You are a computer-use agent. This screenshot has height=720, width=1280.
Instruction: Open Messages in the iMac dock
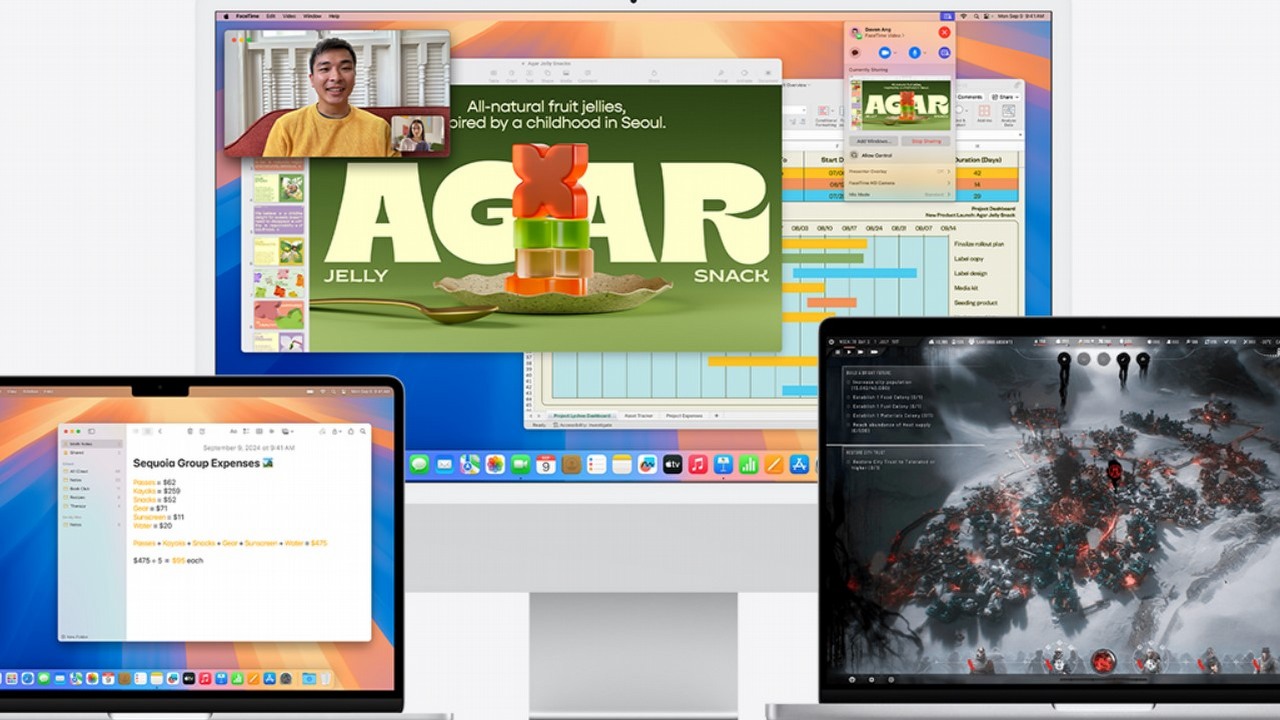[x=419, y=464]
